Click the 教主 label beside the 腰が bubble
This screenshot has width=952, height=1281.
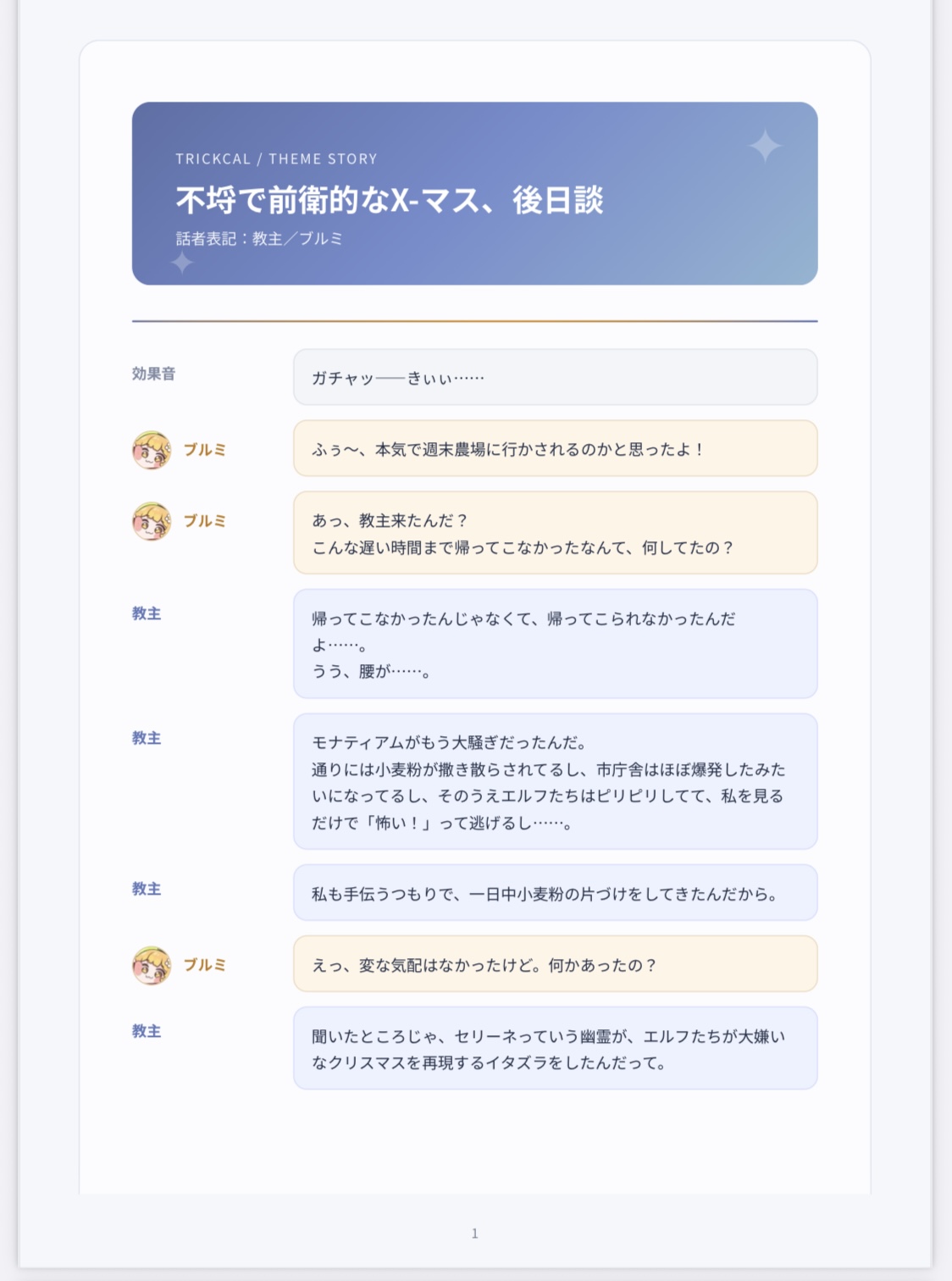(147, 613)
